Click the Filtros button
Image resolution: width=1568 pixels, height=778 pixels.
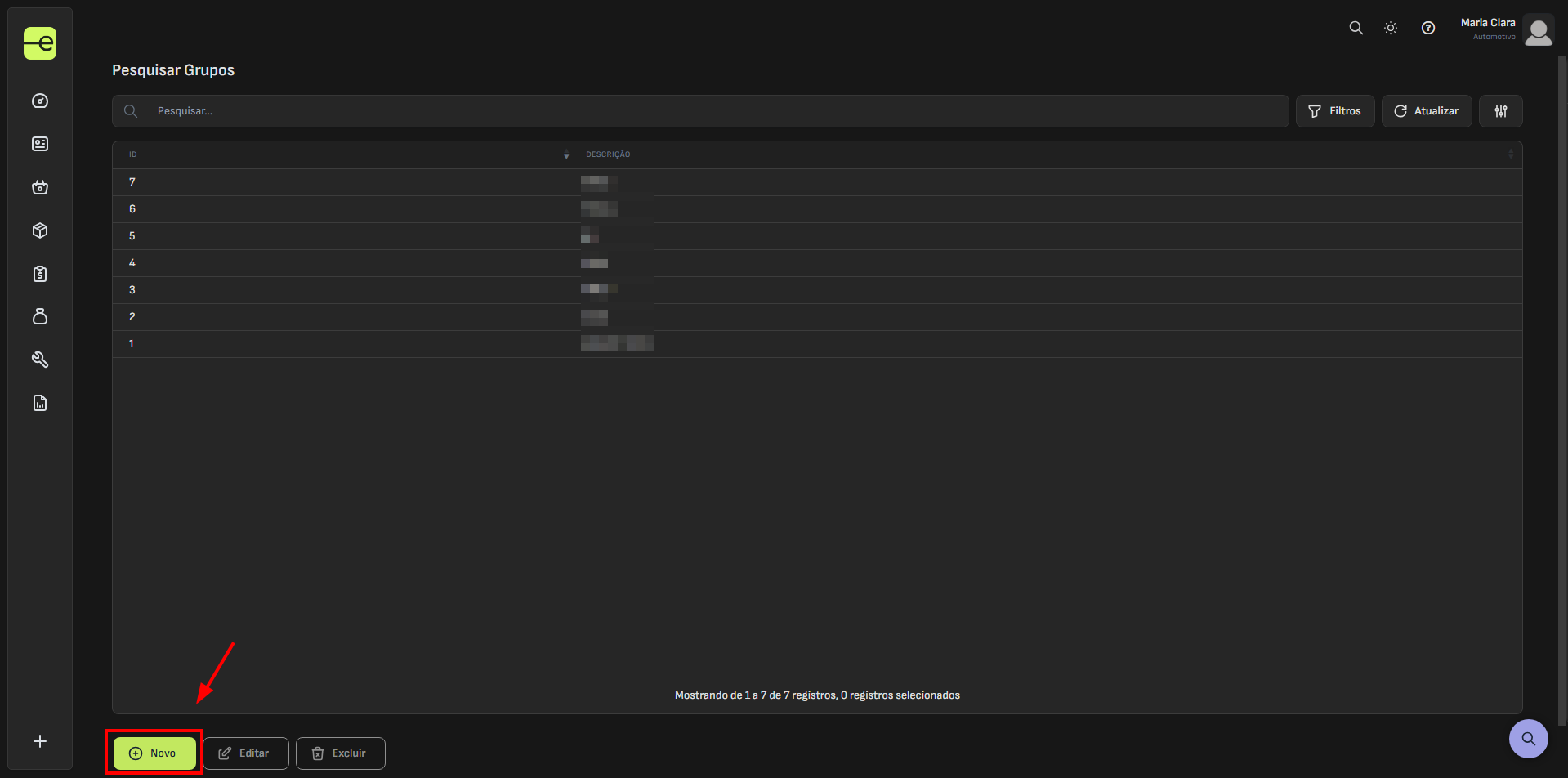[1335, 111]
